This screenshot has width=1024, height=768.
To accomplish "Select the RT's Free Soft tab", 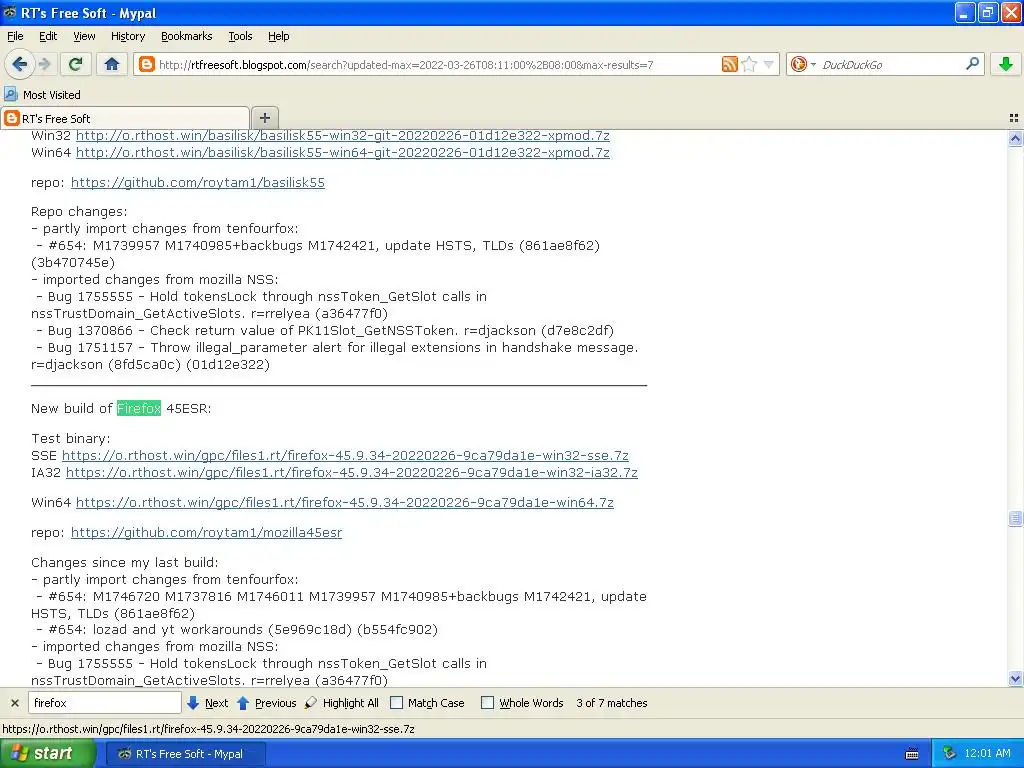I will click(x=124, y=118).
